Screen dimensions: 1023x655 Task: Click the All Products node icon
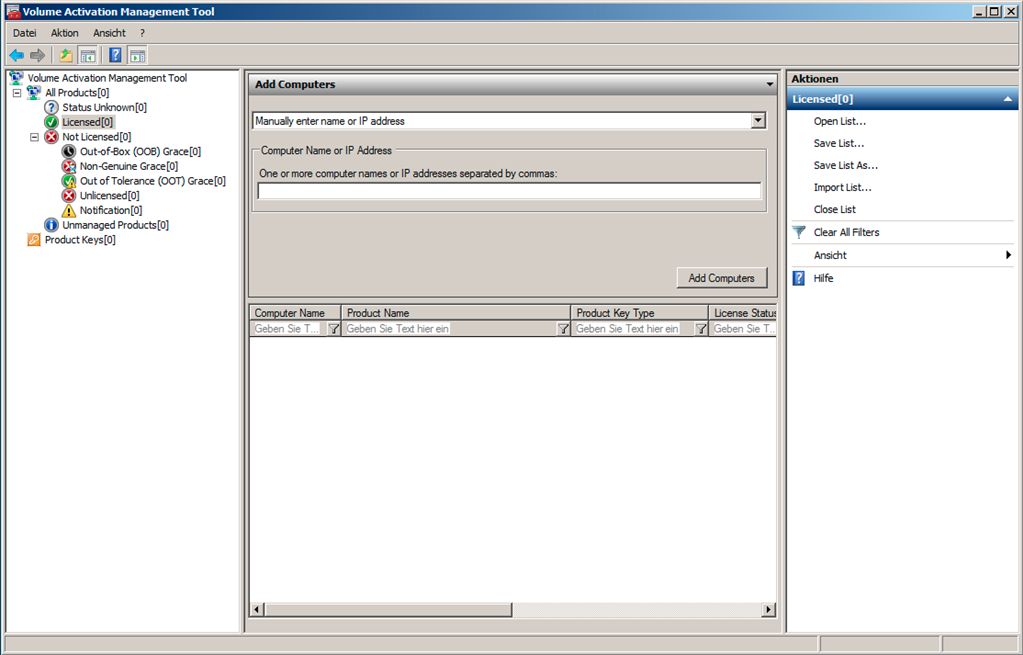point(34,93)
